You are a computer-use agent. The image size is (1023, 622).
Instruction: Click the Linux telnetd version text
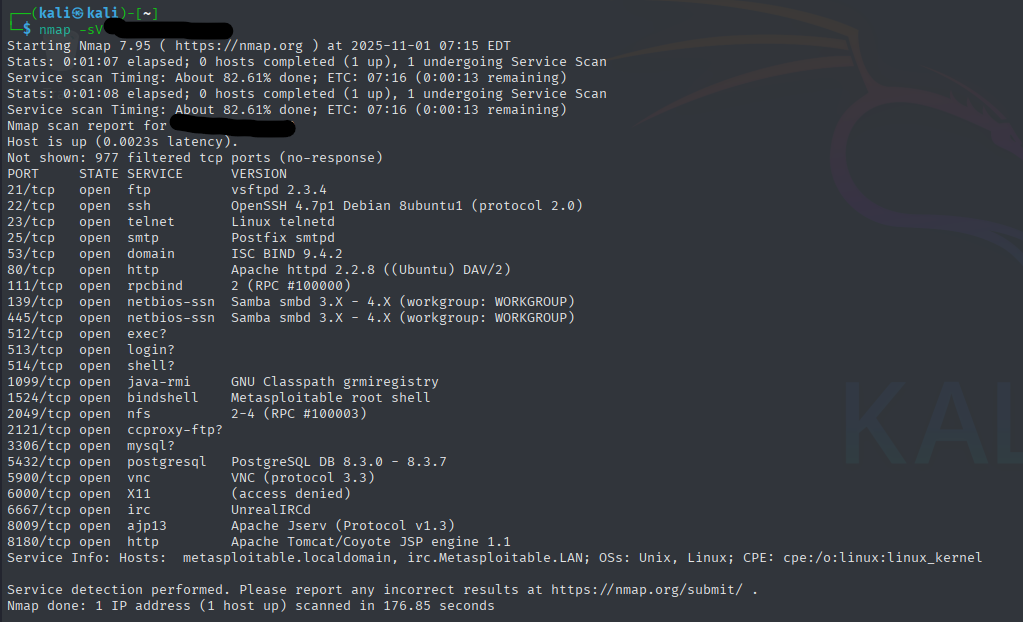point(283,221)
